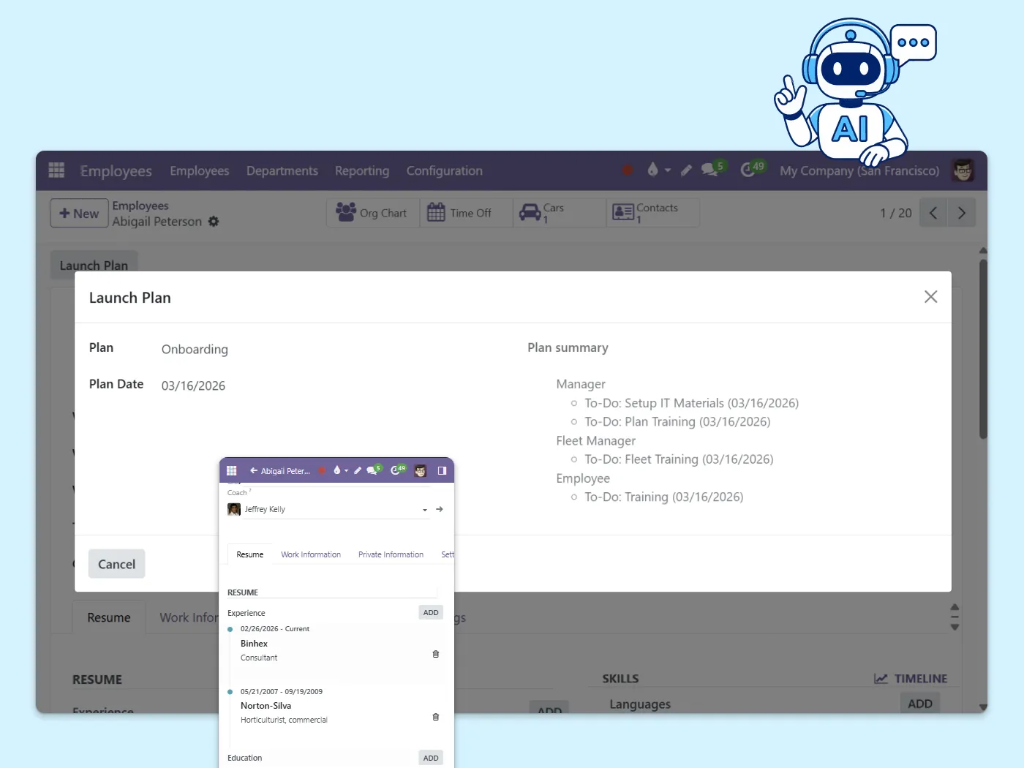Close the Launch Plan dialog with X

[x=930, y=297]
